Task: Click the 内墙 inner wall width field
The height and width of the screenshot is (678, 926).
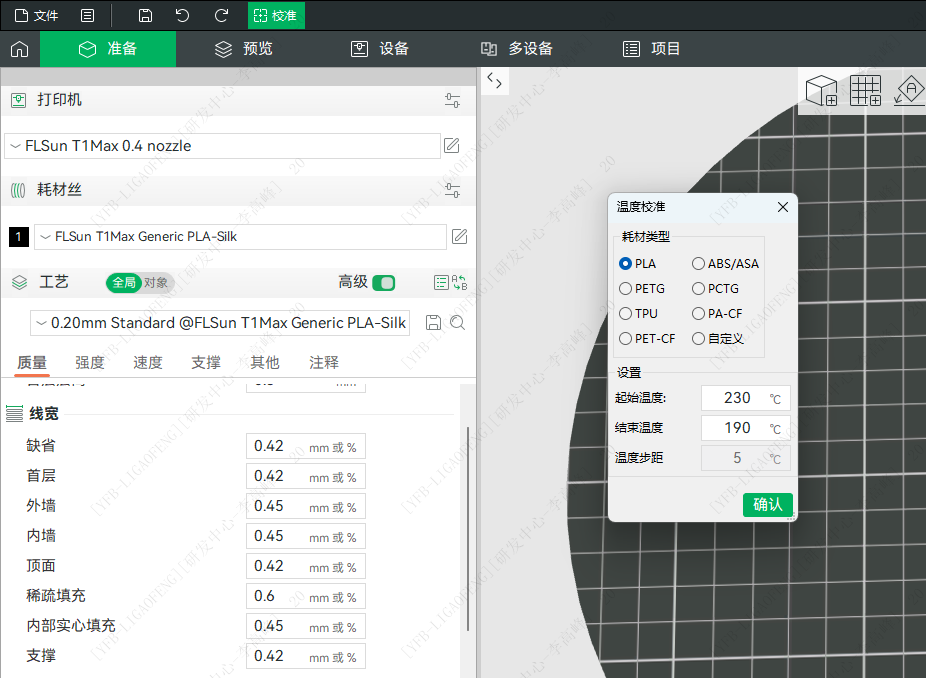Action: (x=306, y=536)
